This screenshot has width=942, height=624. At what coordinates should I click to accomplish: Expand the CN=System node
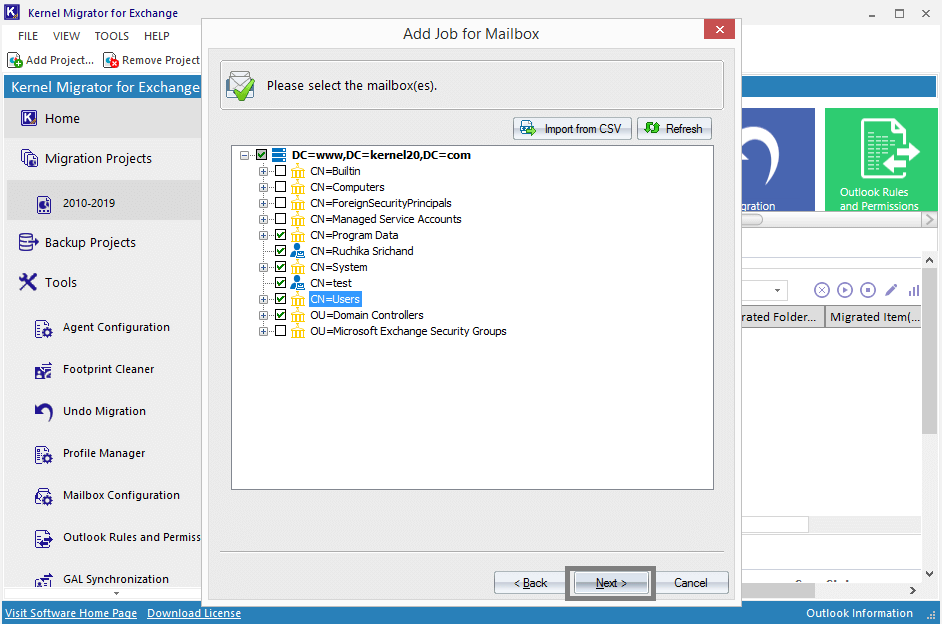click(x=263, y=267)
